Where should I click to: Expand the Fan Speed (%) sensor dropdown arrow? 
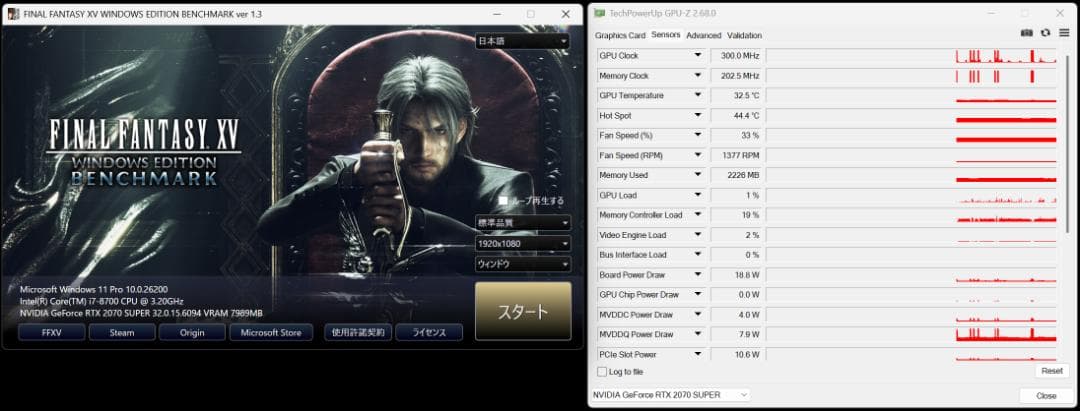[698, 135]
